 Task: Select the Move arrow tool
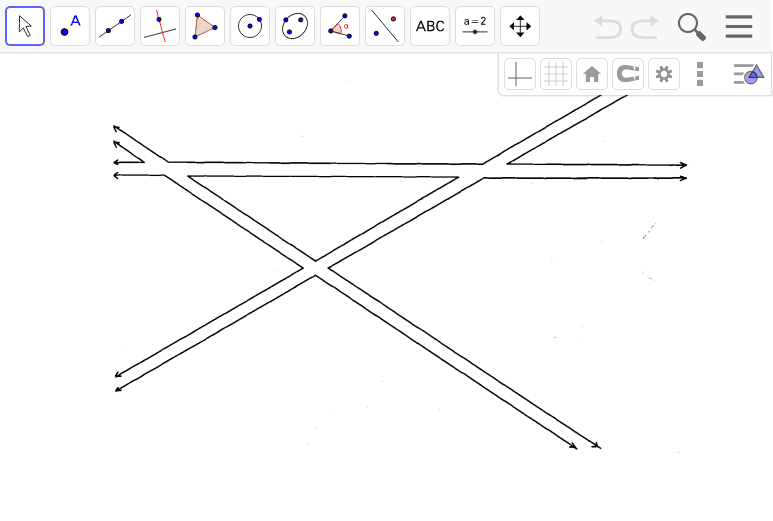25,26
